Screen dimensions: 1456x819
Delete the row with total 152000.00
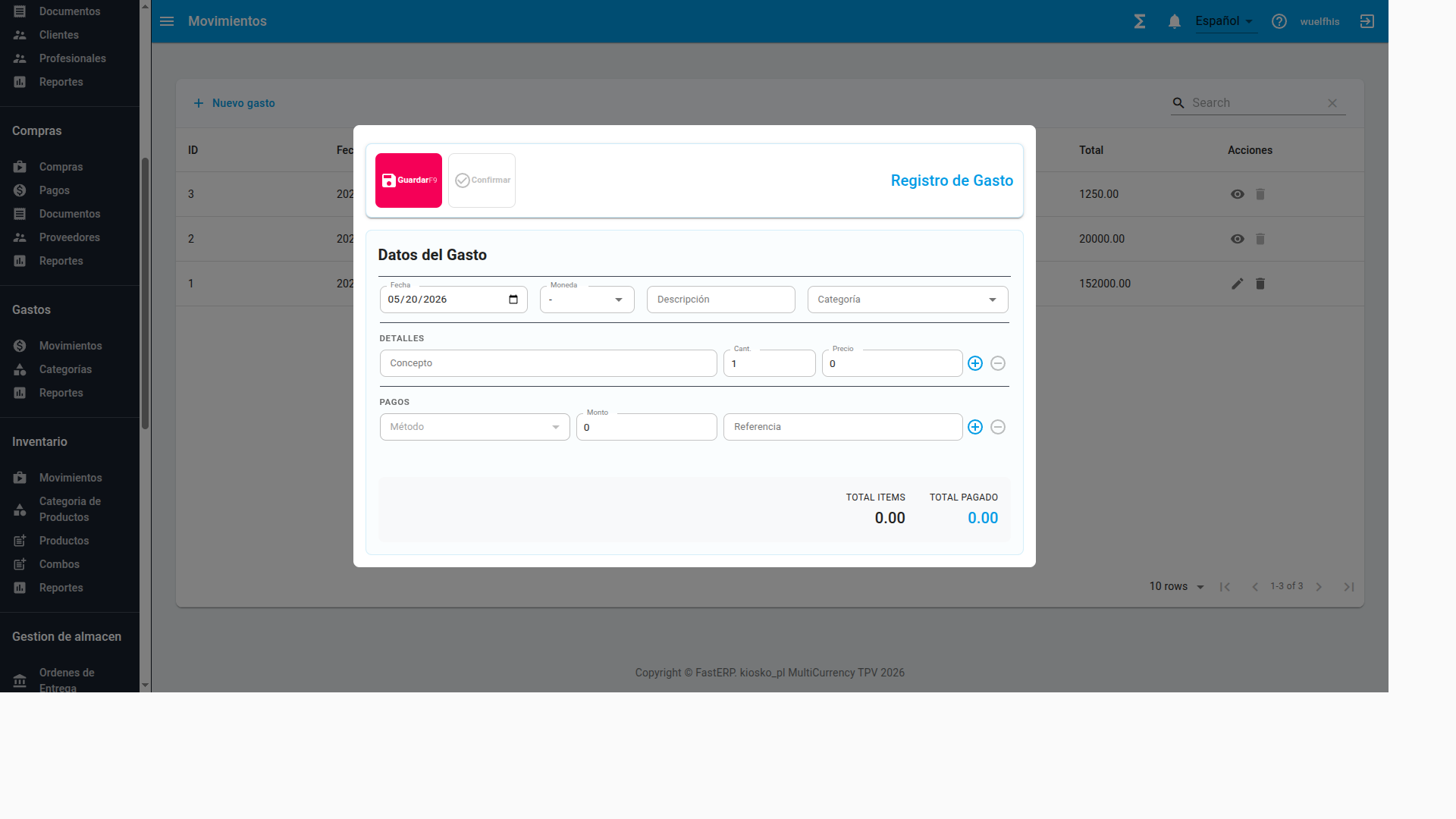tap(1260, 284)
